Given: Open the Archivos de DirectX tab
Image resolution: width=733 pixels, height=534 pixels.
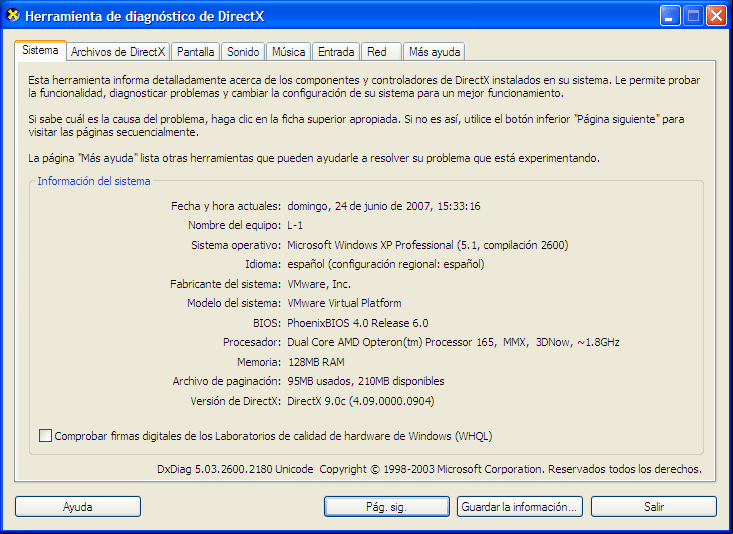Looking at the screenshot, I should [118, 51].
